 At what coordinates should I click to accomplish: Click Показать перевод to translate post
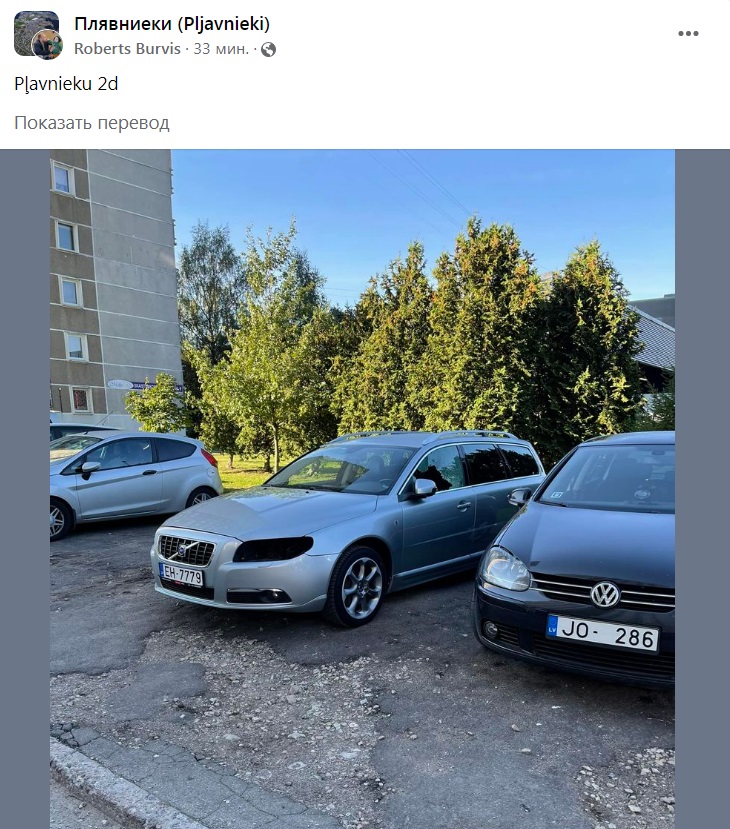coord(91,123)
